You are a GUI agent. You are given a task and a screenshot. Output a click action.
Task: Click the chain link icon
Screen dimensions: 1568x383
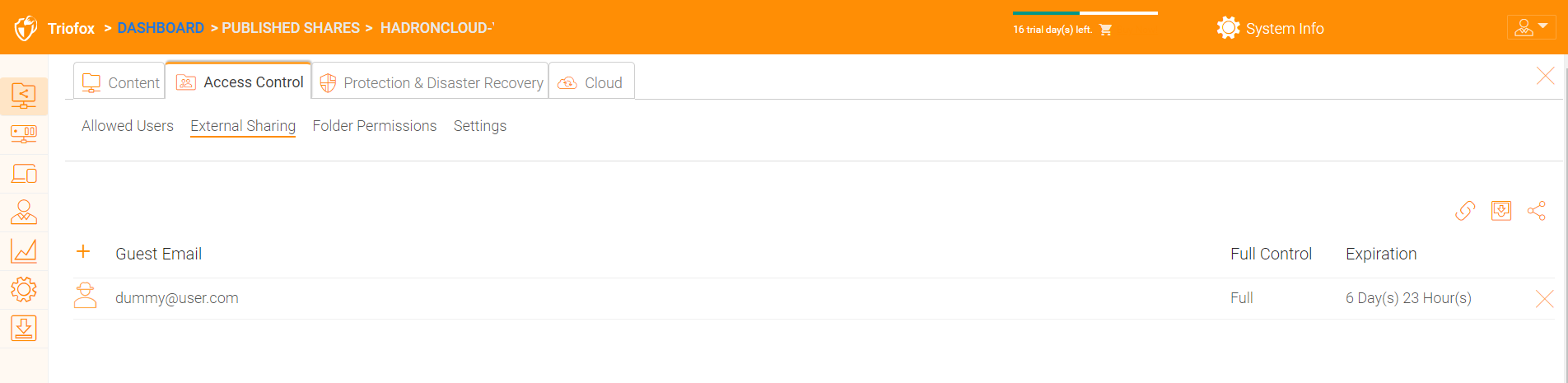(x=1465, y=211)
